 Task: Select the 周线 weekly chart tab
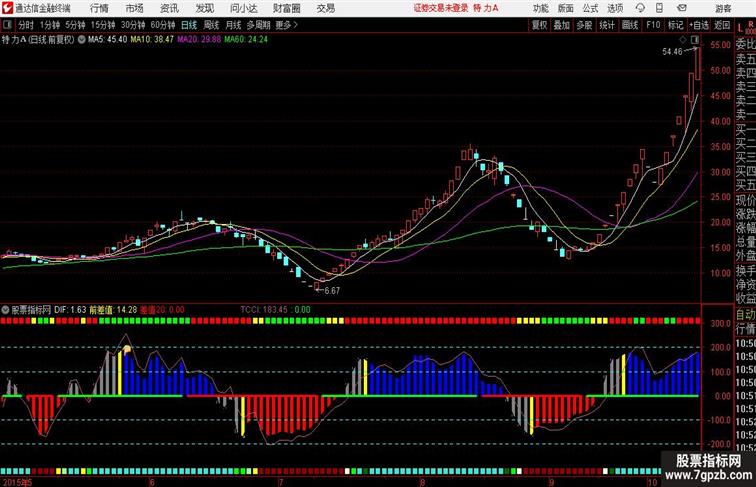tap(211, 25)
